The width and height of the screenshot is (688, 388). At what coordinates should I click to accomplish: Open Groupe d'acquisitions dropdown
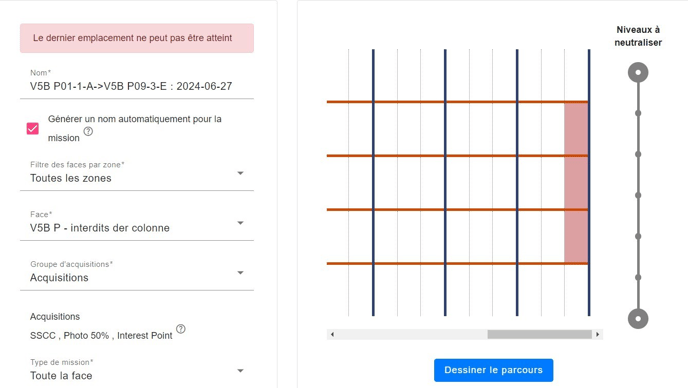point(137,273)
